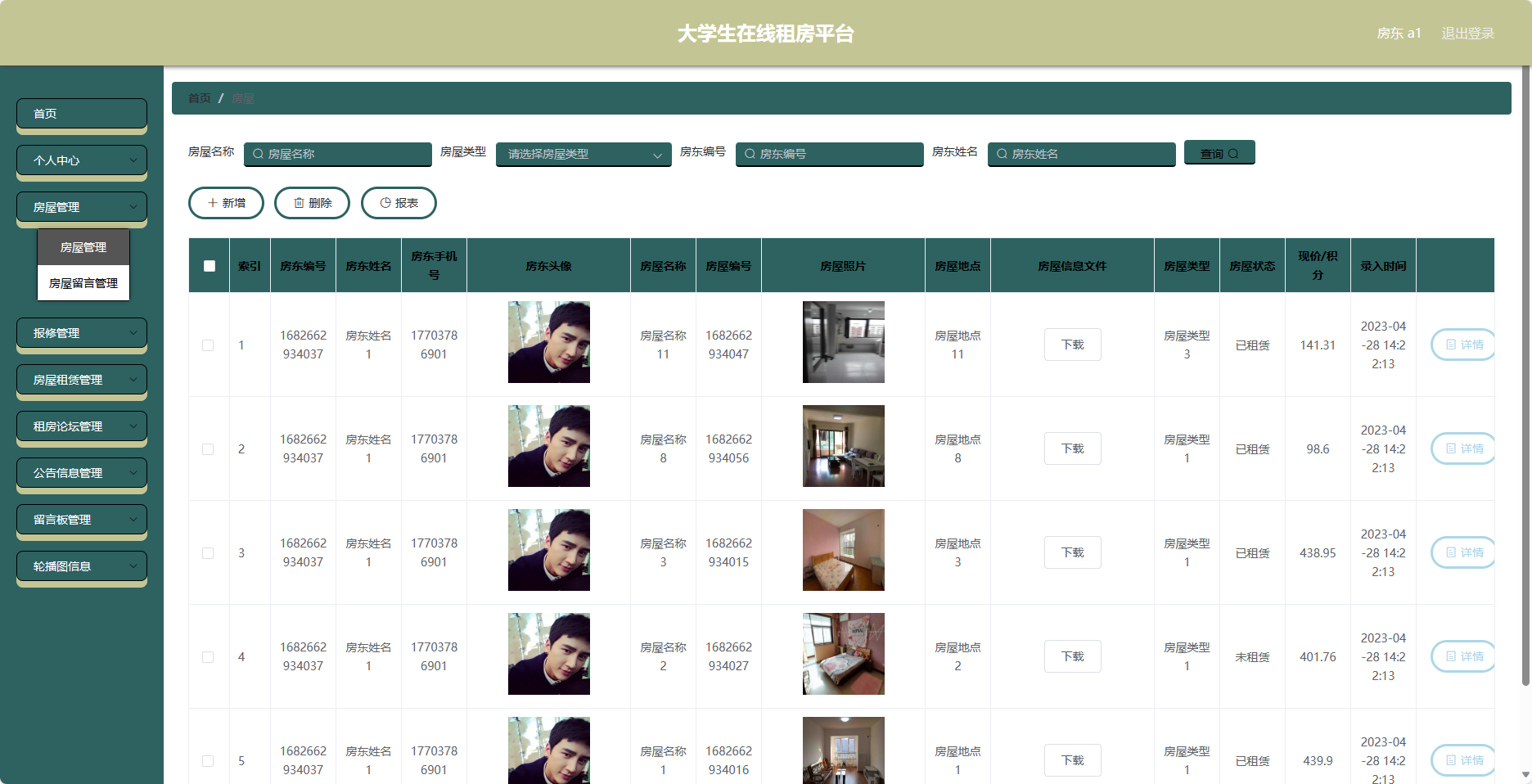The height and width of the screenshot is (784, 1532).
Task: Check the checkbox for row 3
Action: pyautogui.click(x=208, y=553)
